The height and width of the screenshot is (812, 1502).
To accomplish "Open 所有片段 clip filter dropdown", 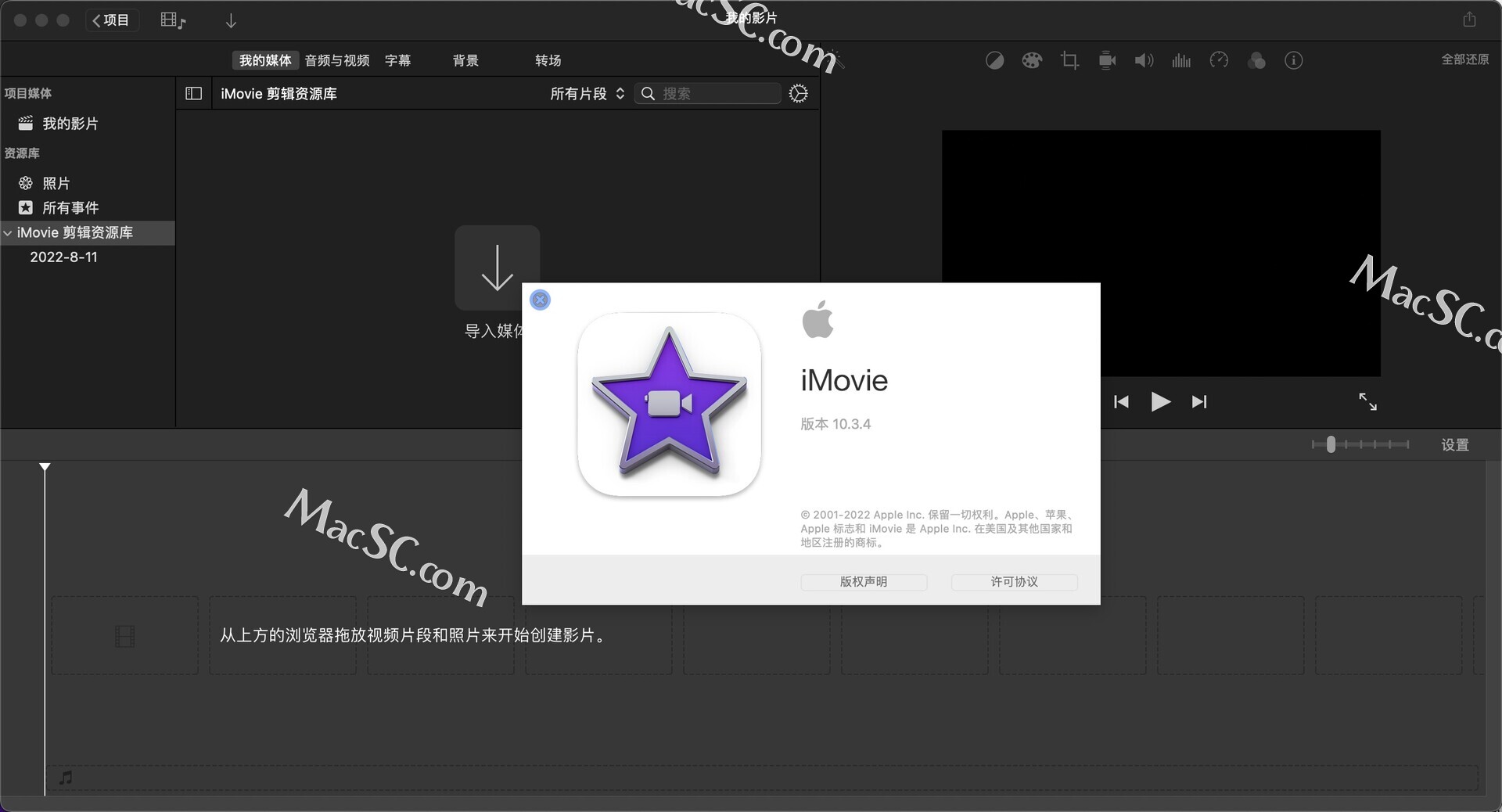I will click(x=587, y=94).
